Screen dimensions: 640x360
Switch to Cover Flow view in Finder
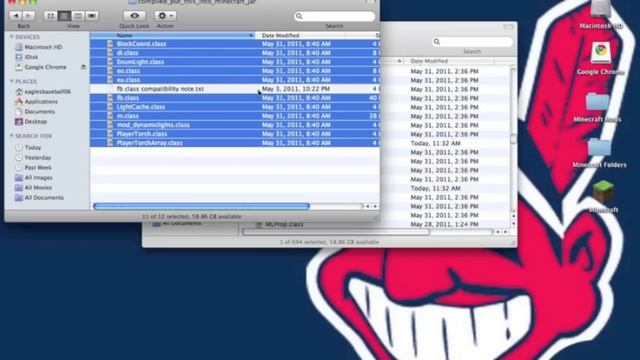[92, 16]
